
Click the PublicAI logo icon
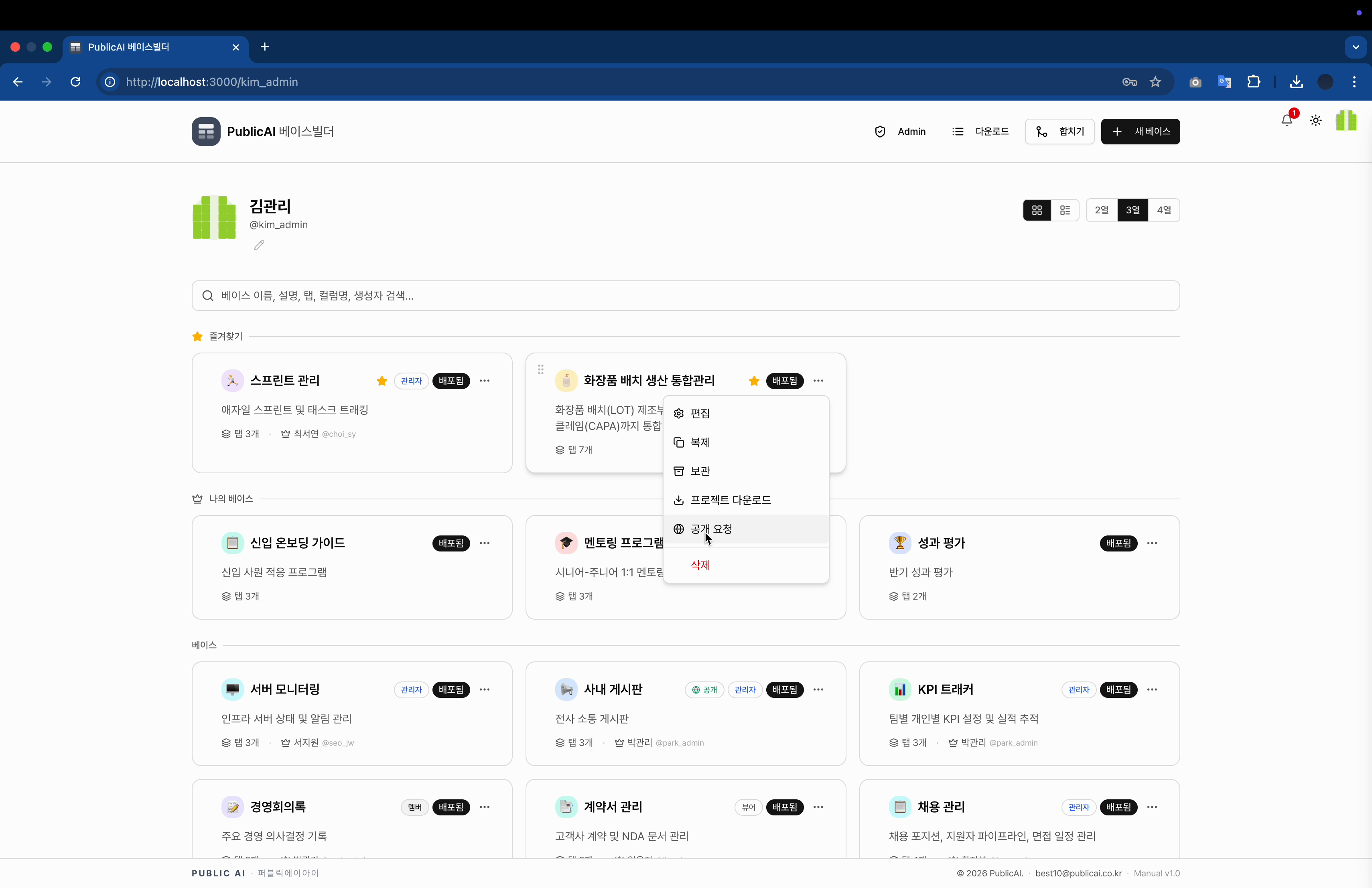point(206,131)
